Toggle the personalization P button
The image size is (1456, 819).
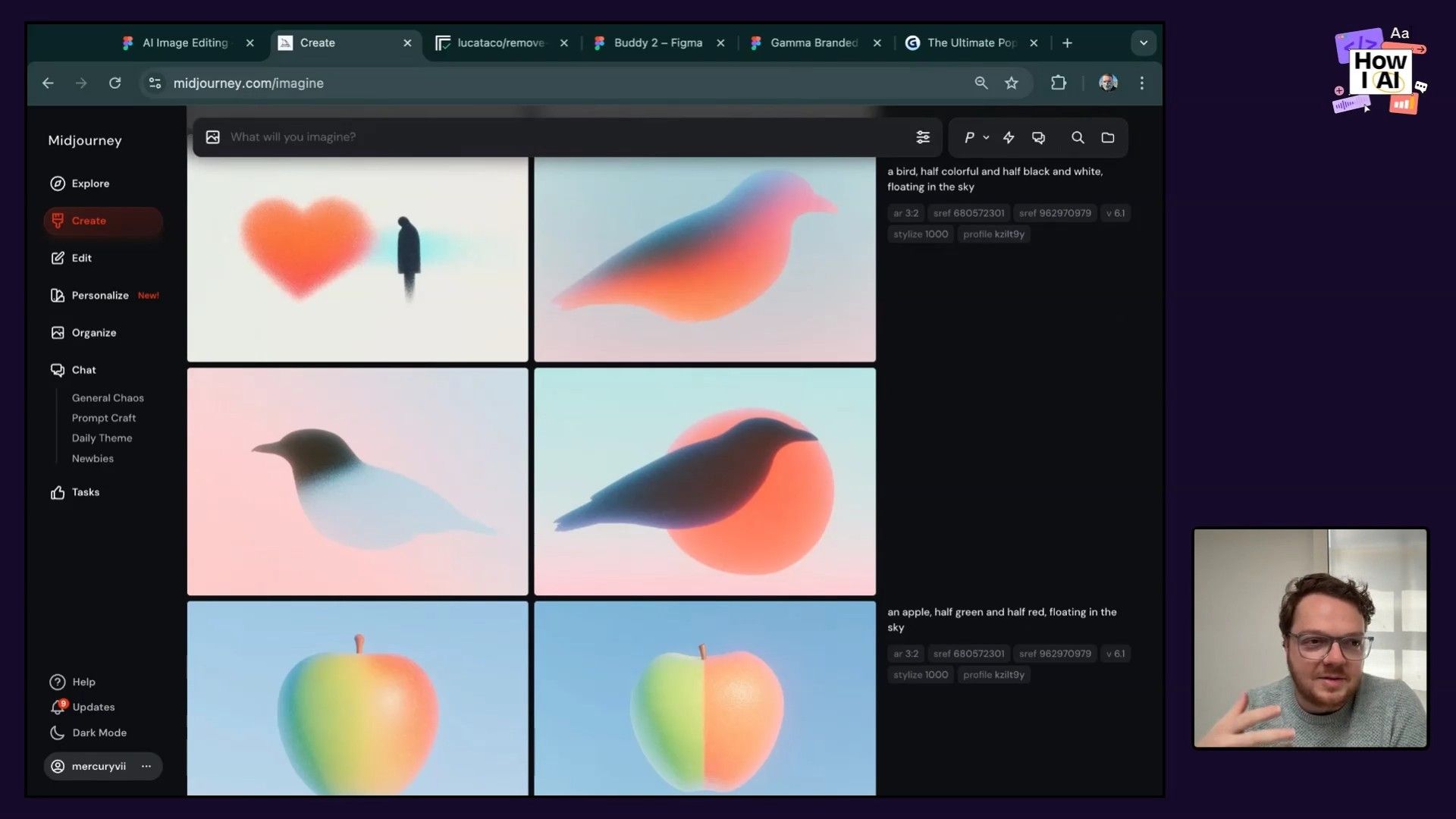pos(969,137)
